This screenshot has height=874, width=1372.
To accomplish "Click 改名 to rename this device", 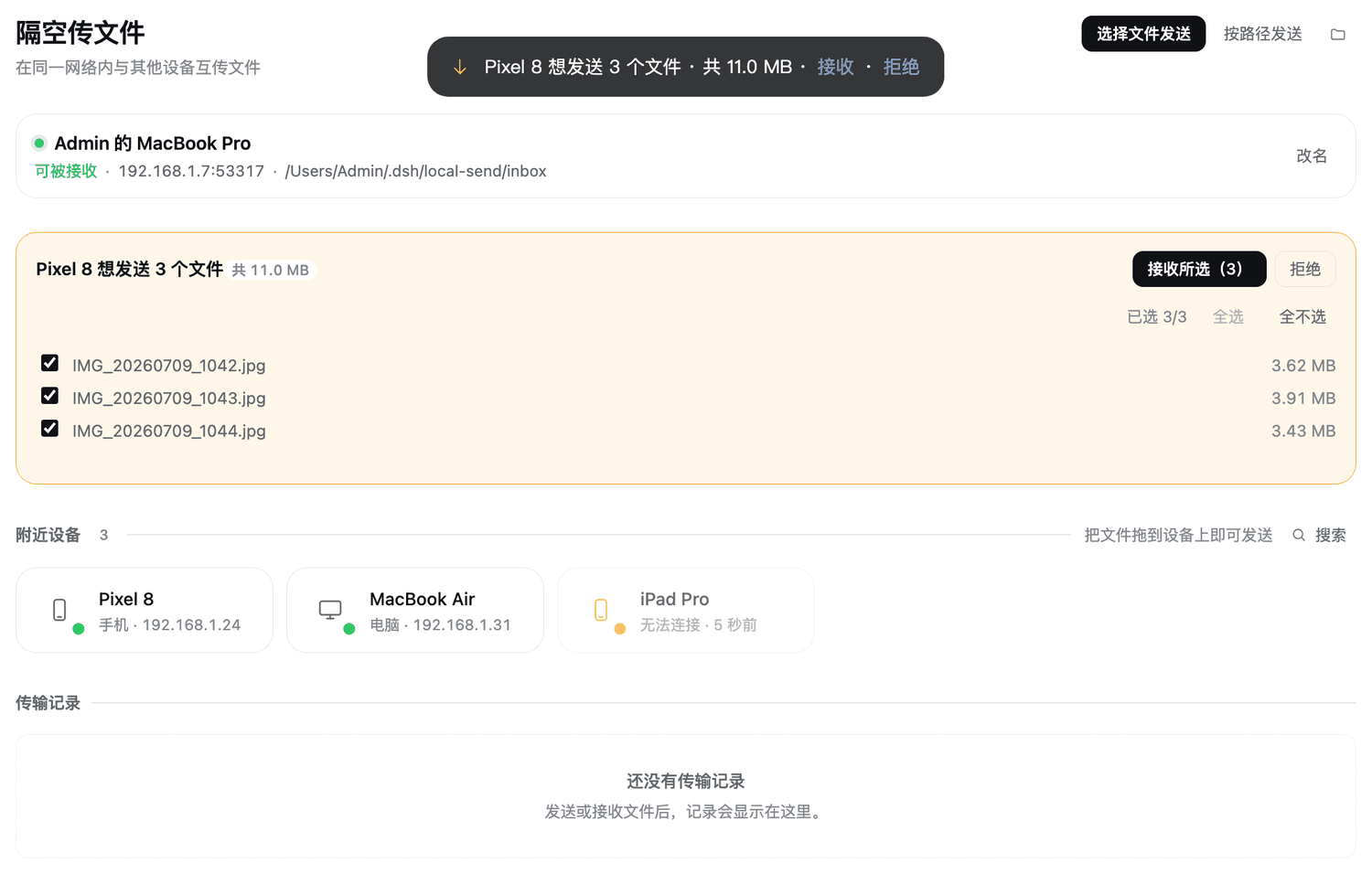I will pos(1312,155).
